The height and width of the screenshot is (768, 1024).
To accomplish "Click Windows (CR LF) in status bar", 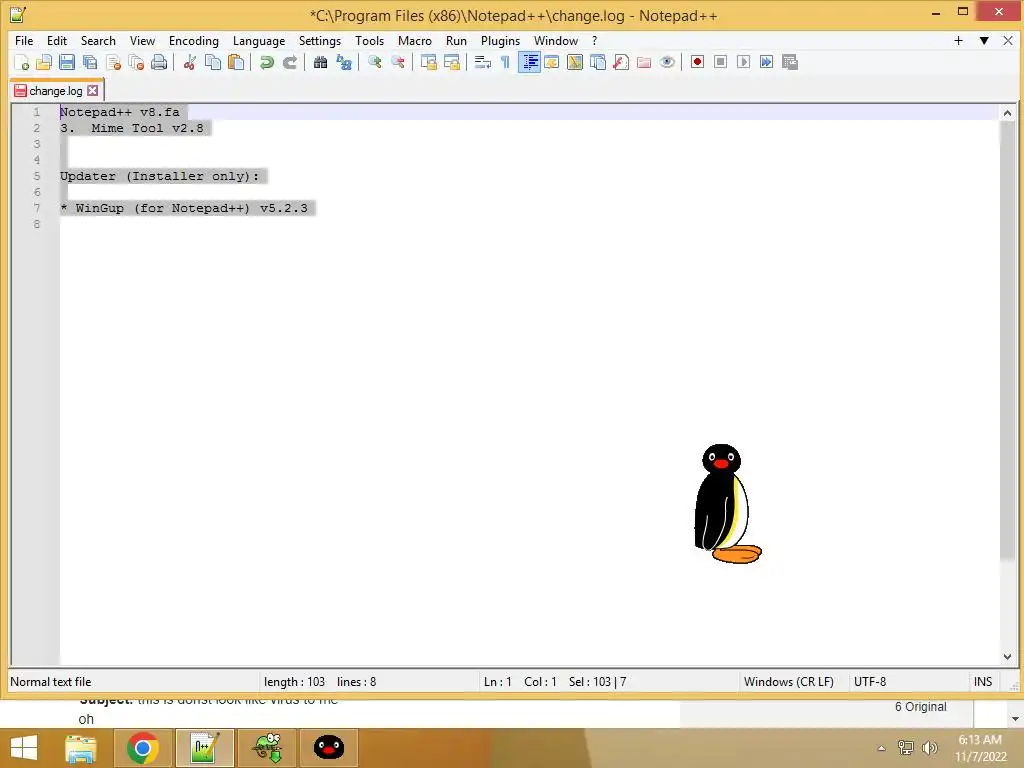I will click(788, 682).
